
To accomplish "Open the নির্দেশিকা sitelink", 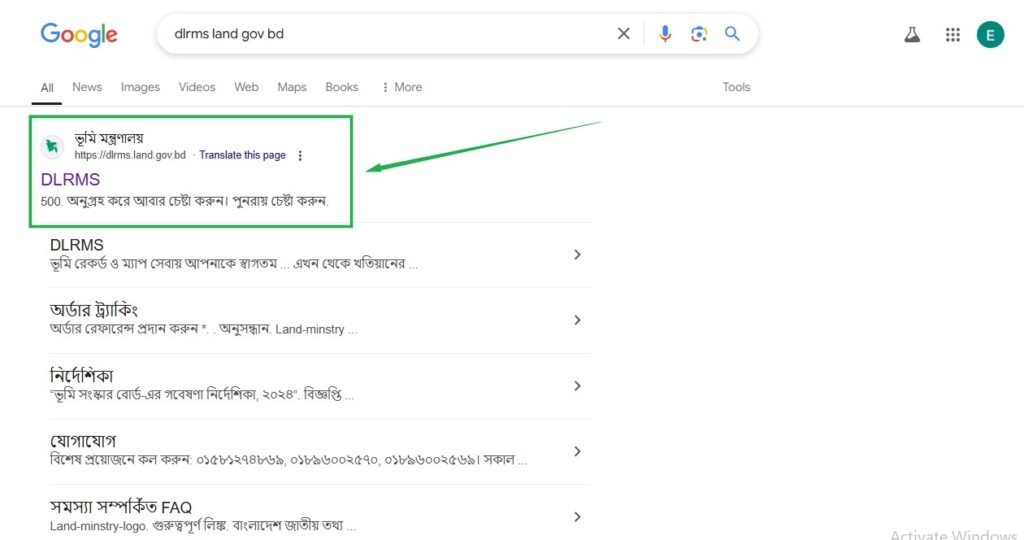I will click(82, 375).
